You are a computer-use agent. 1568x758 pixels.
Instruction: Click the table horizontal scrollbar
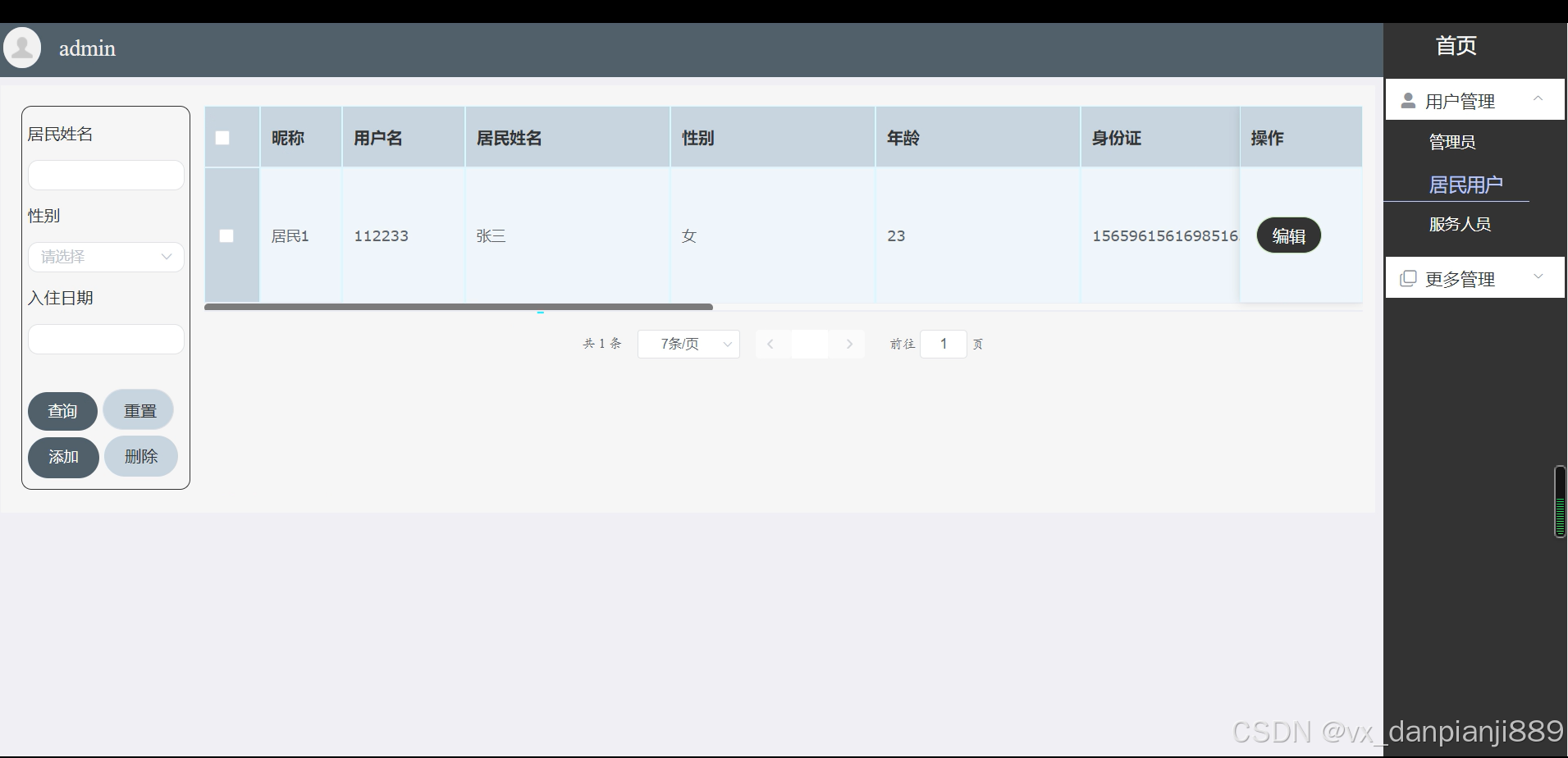459,307
